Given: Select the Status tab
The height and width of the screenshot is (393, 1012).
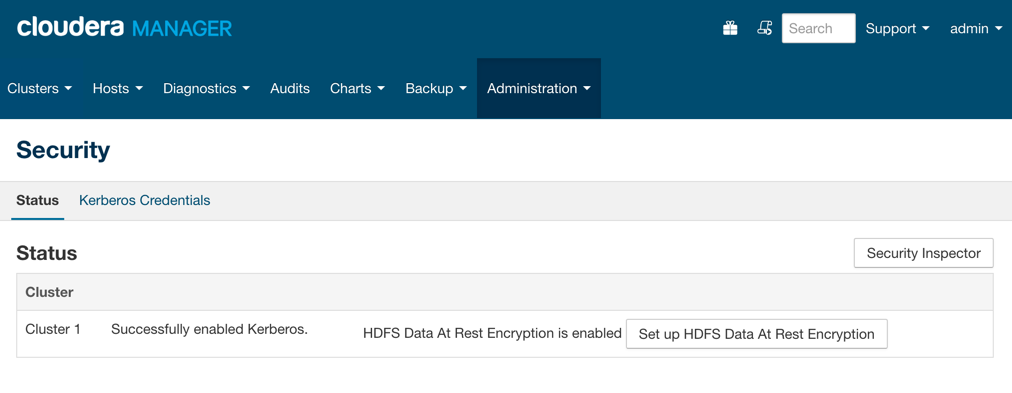Looking at the screenshot, I should [37, 201].
